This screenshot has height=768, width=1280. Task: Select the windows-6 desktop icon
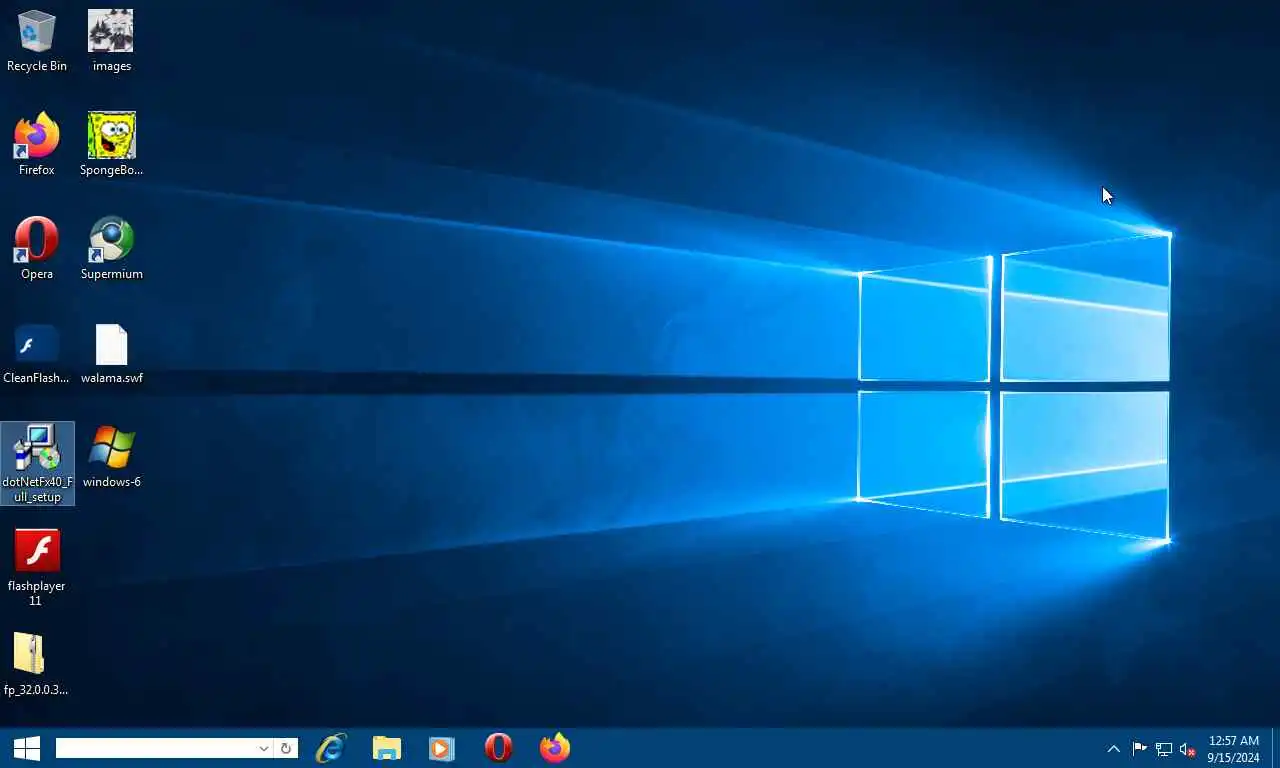(111, 457)
